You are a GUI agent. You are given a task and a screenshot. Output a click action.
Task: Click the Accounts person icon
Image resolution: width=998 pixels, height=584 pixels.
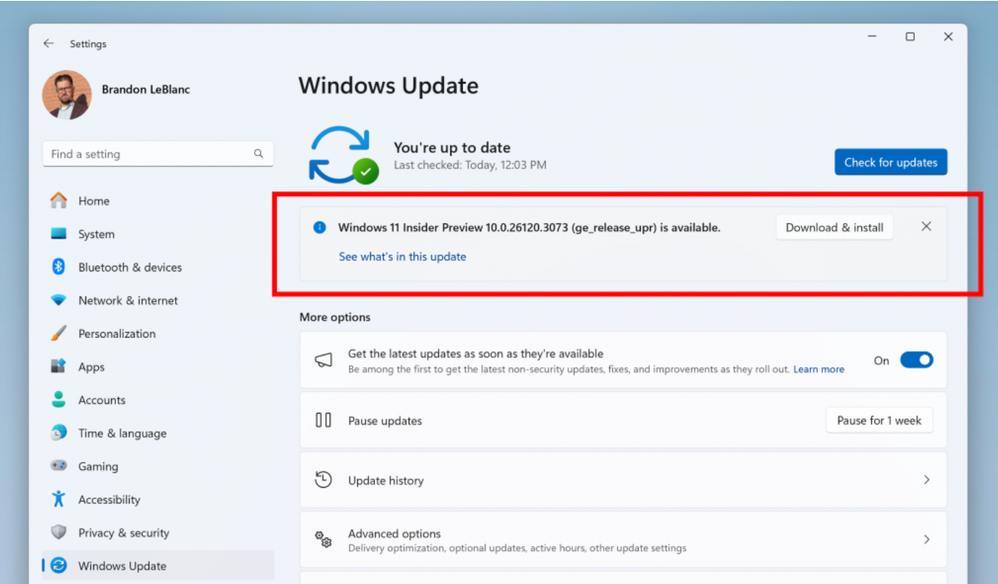pyautogui.click(x=59, y=400)
